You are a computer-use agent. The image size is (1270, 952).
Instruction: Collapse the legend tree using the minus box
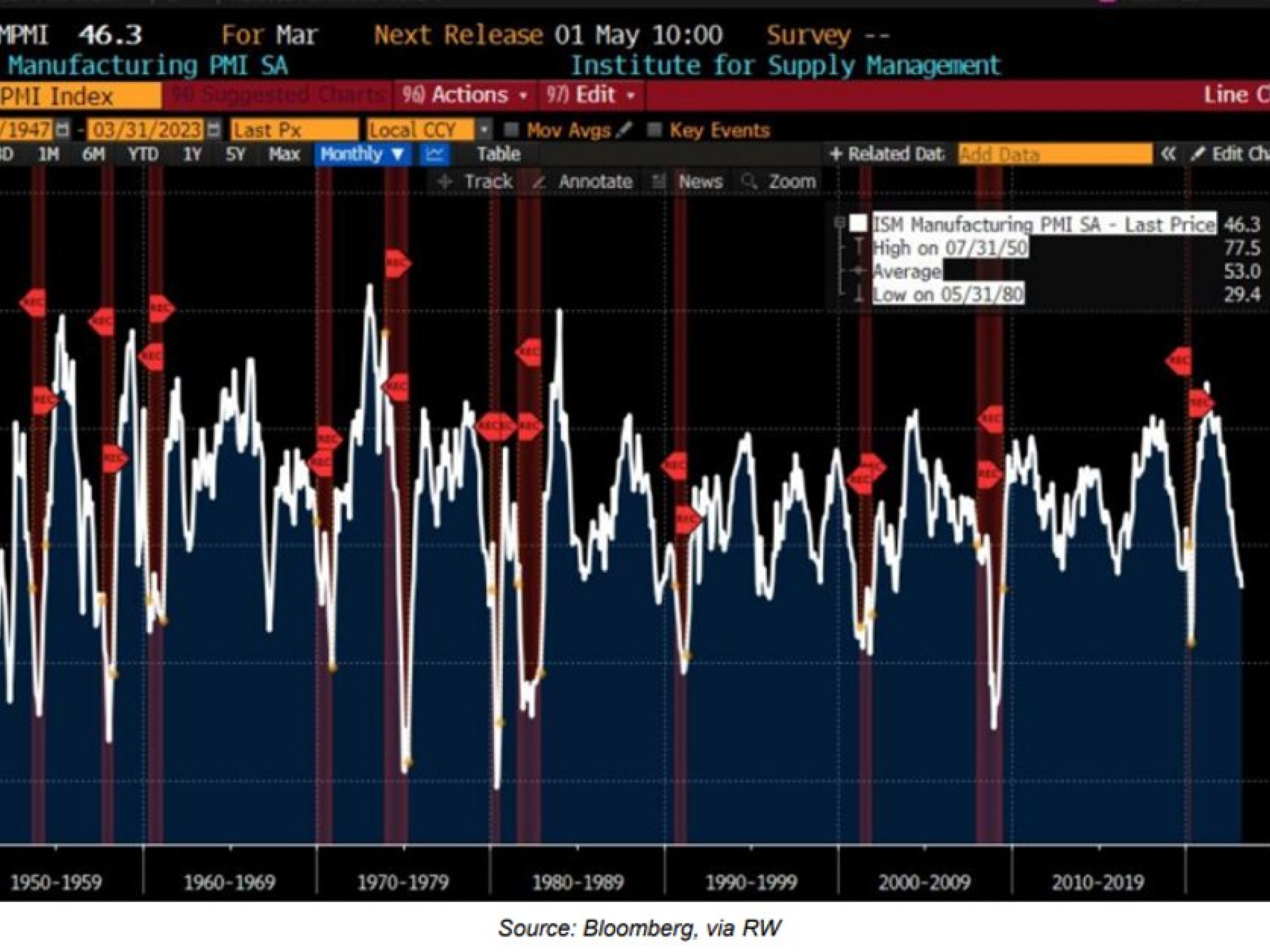click(839, 222)
